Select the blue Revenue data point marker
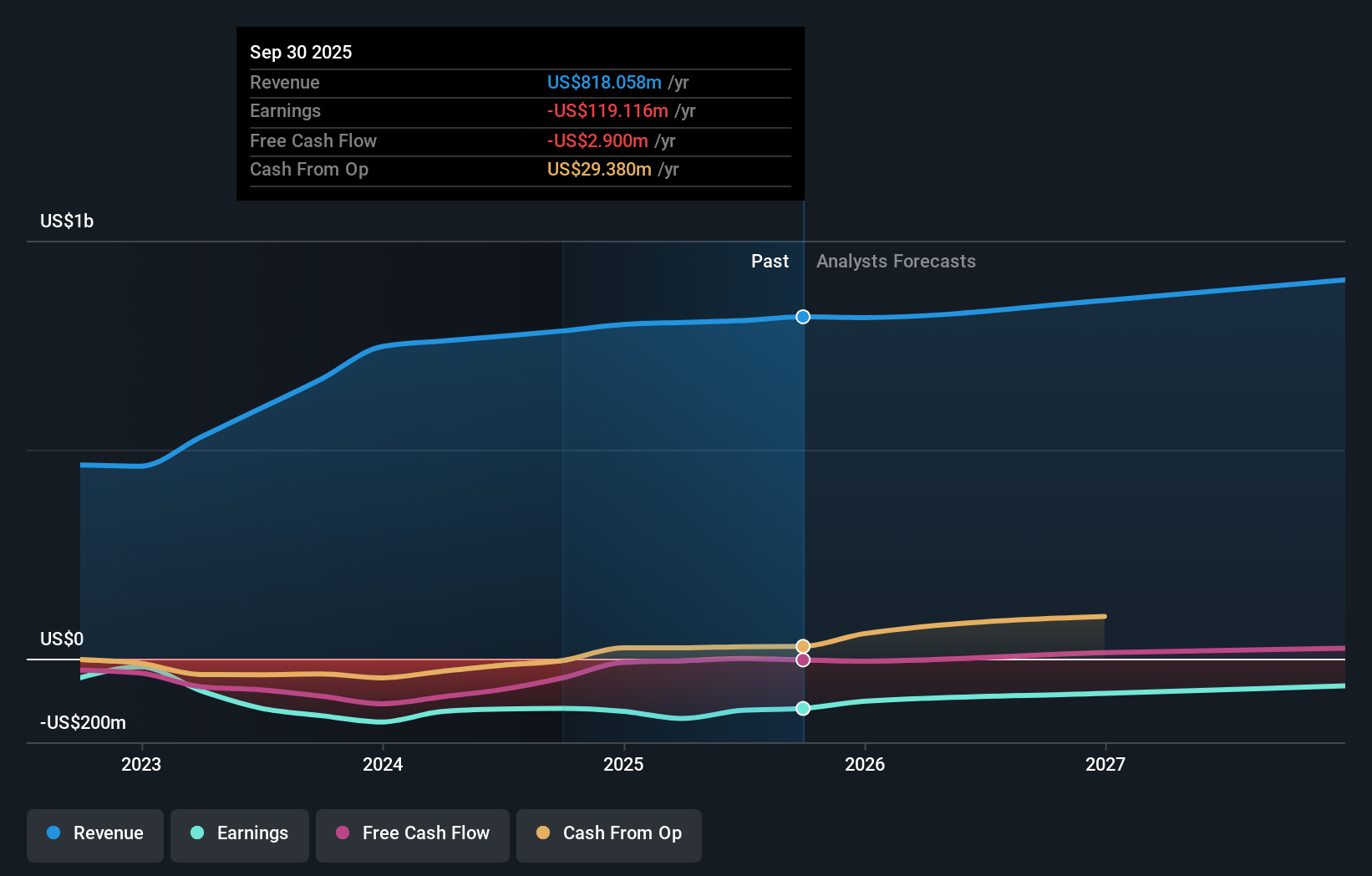Viewport: 1372px width, 876px height. coord(803,317)
